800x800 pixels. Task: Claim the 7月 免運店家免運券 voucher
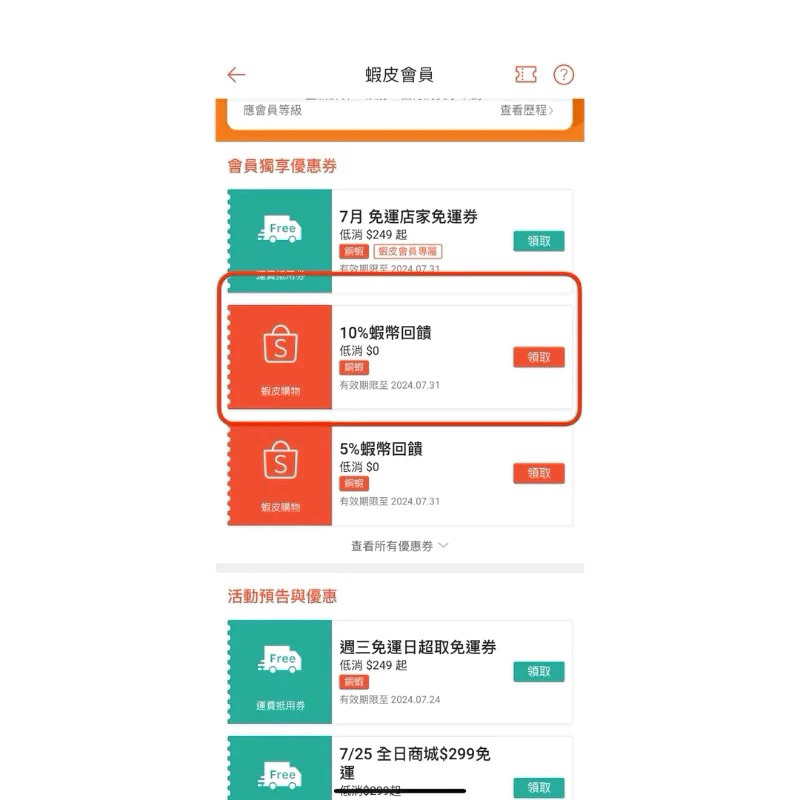pos(539,241)
